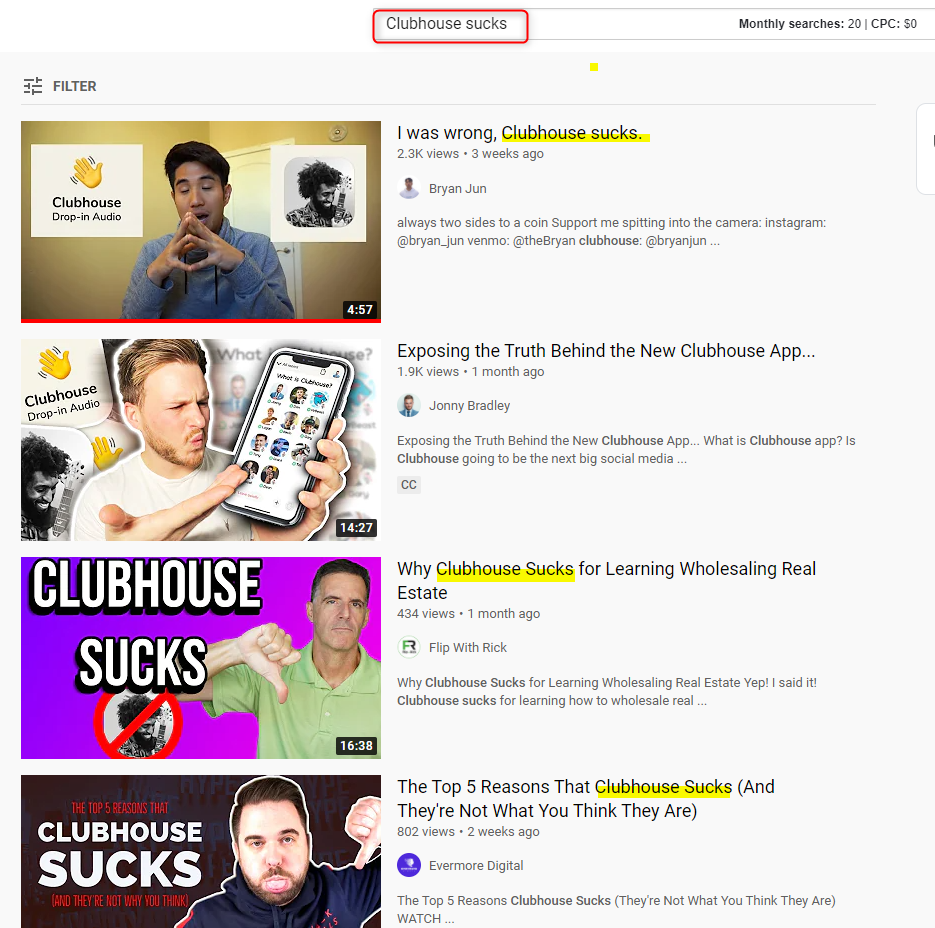
Task: Click the 'CPC: $0' keyword stat
Action: tap(894, 24)
